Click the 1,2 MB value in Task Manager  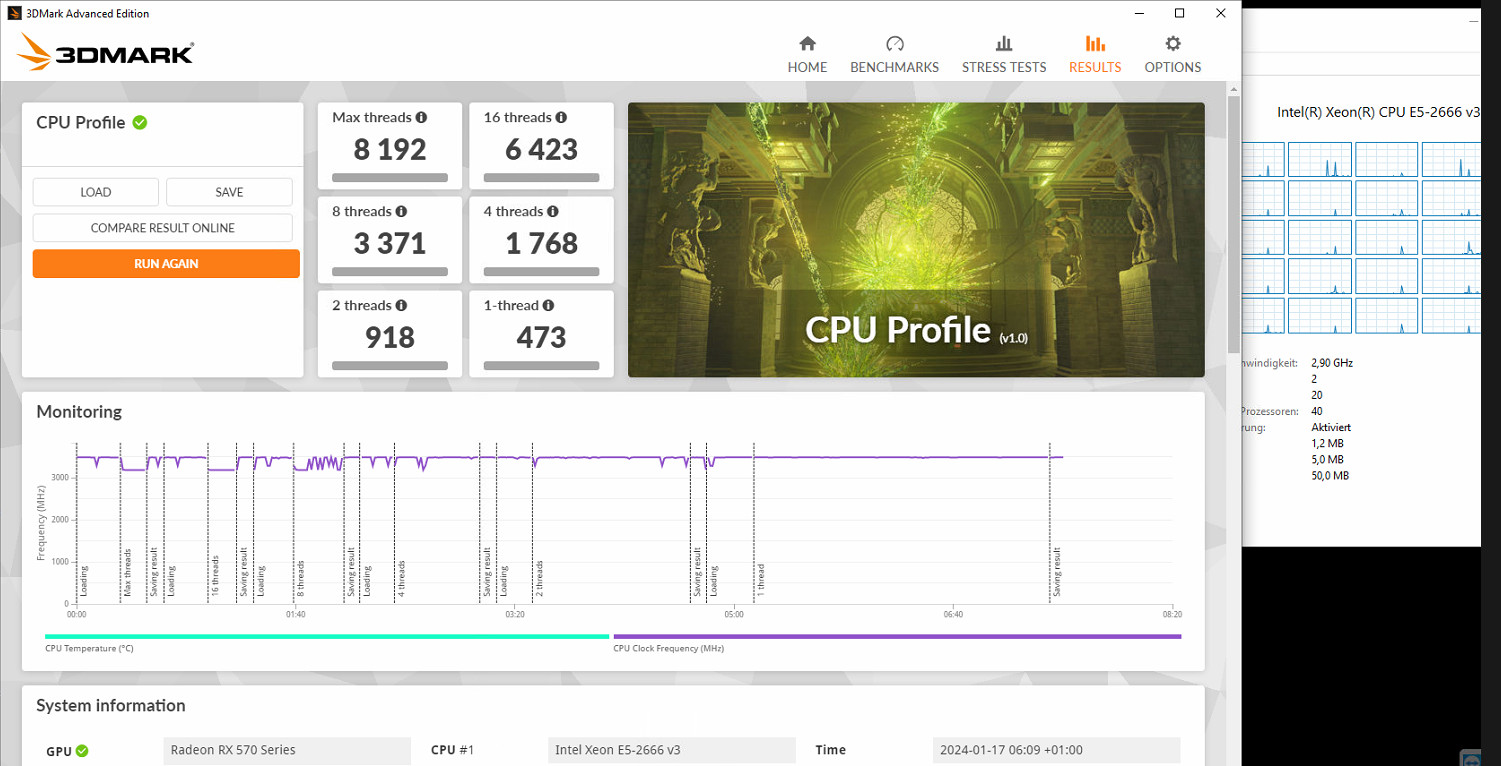1327,443
